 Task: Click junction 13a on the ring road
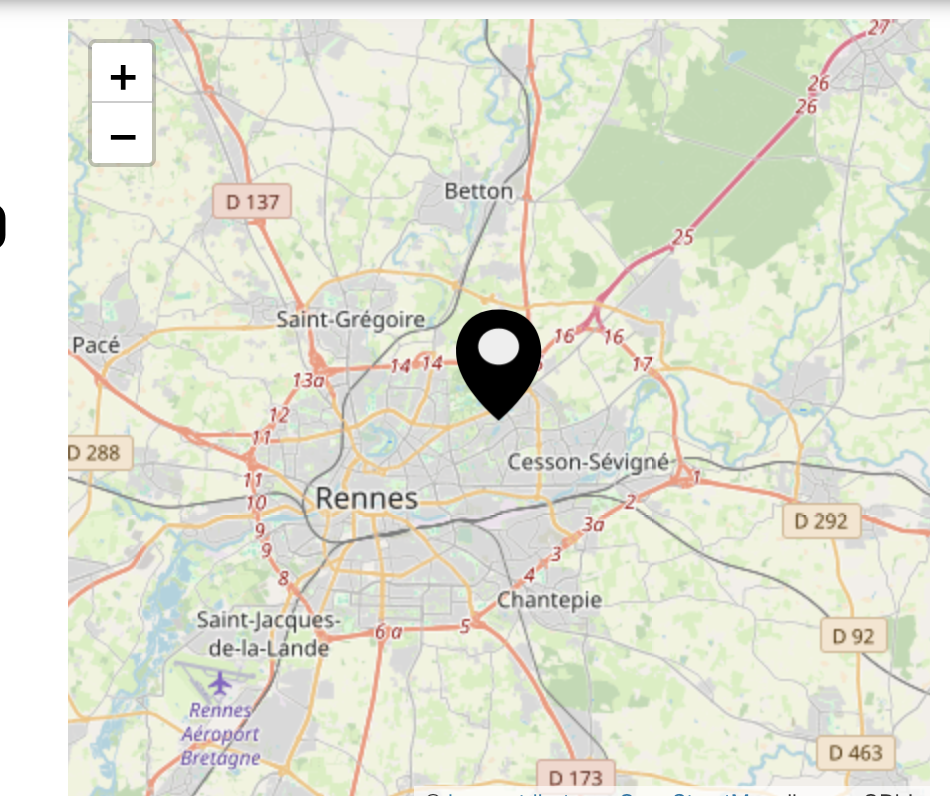pyautogui.click(x=308, y=380)
